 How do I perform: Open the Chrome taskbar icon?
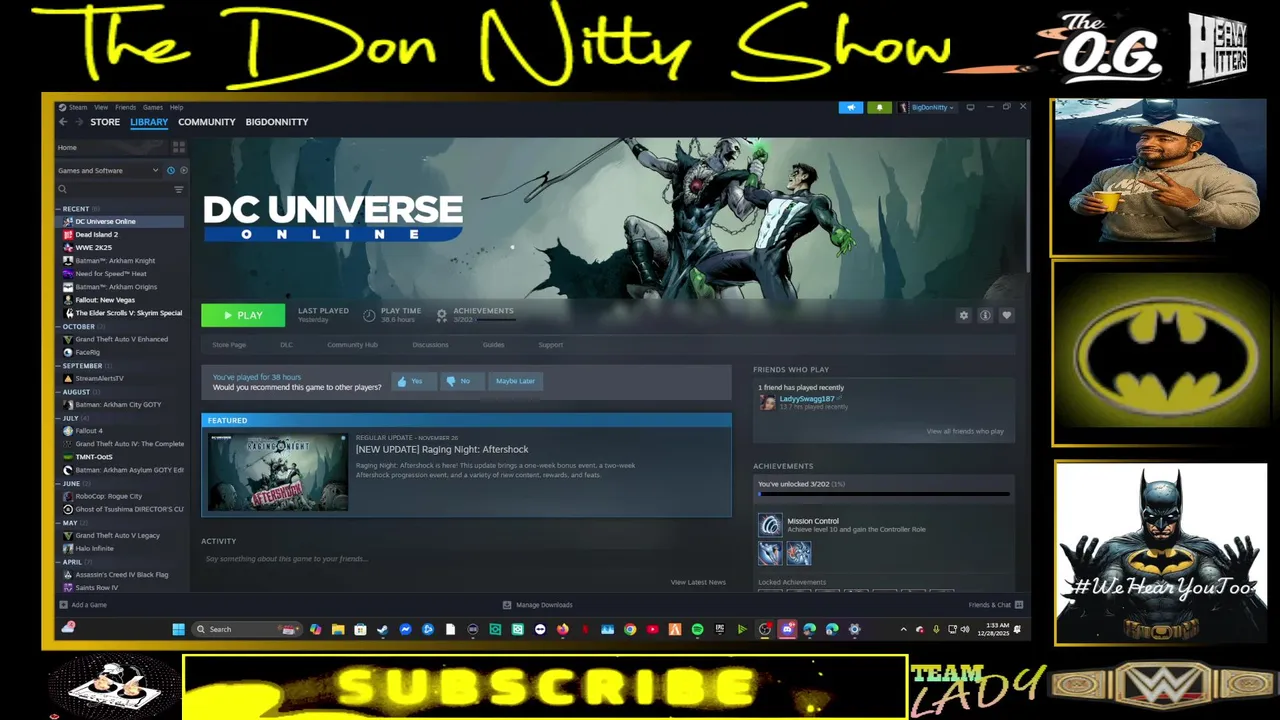[630, 629]
